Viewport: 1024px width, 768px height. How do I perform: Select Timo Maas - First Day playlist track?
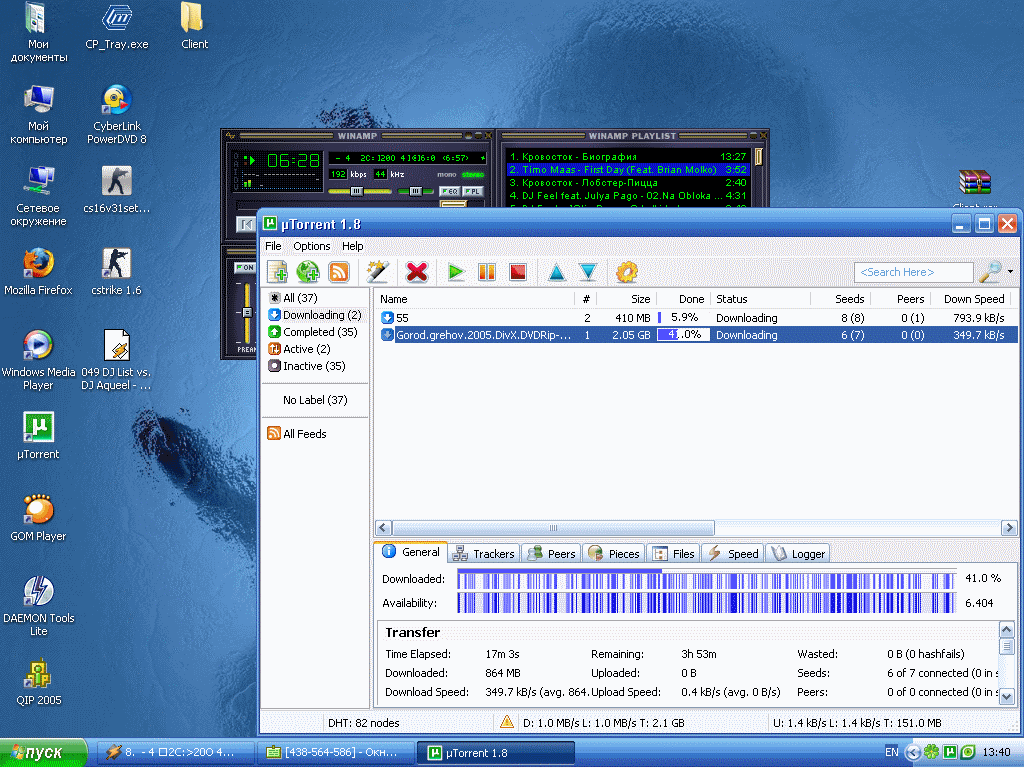pyautogui.click(x=627, y=170)
